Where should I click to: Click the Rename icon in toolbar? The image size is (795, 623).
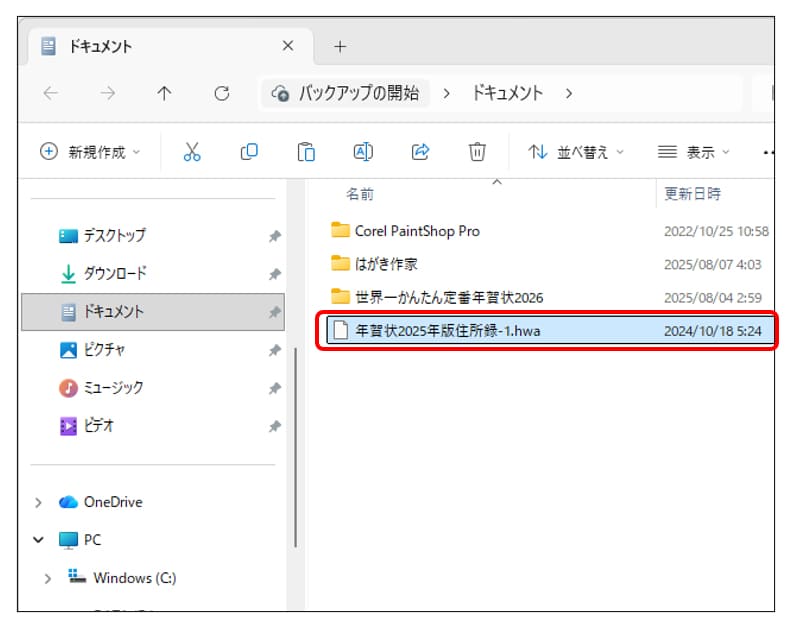363,152
